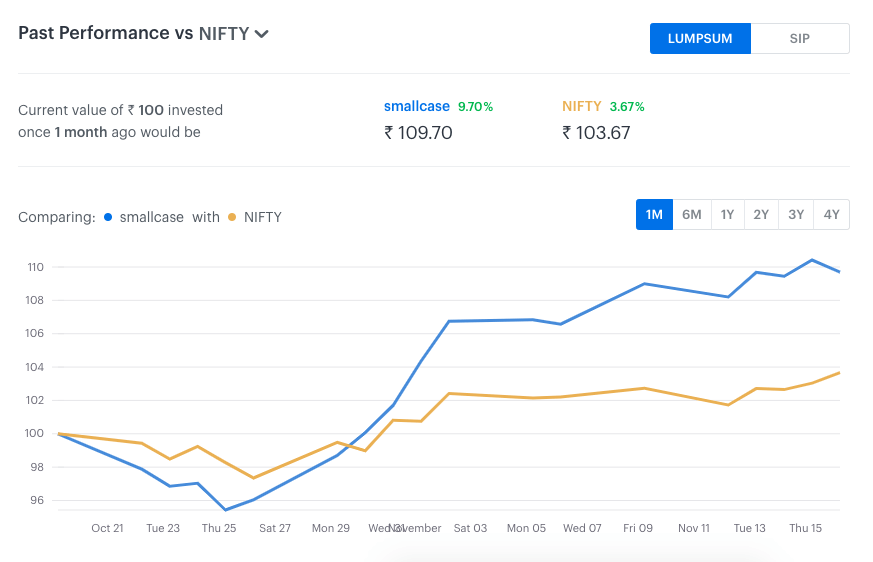Click the blue line's lowest dip
The width and height of the screenshot is (873, 562).
pos(225,510)
